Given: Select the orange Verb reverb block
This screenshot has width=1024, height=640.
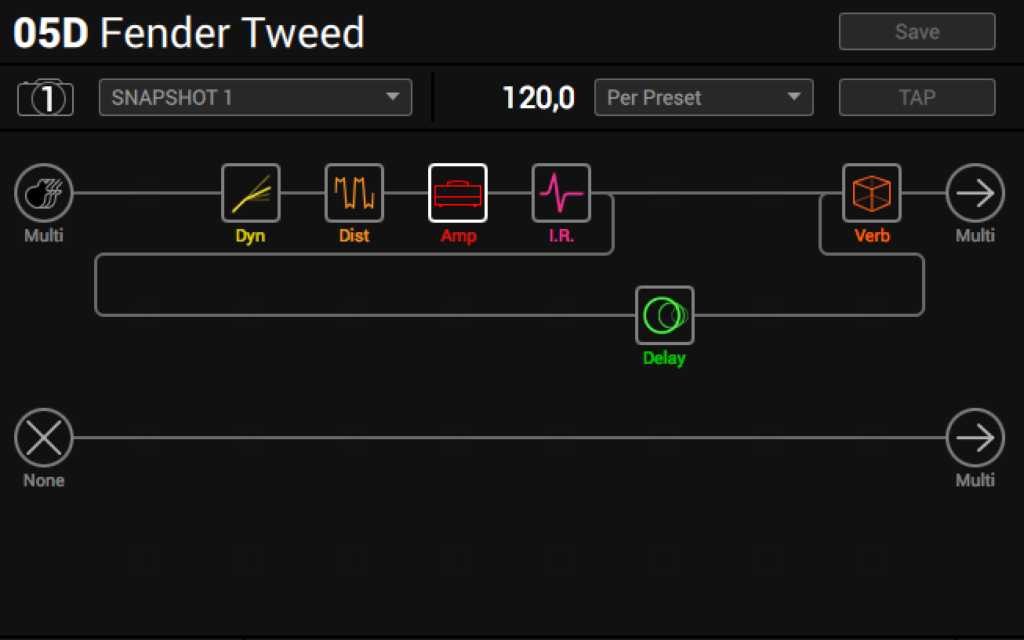Looking at the screenshot, I should point(872,193).
